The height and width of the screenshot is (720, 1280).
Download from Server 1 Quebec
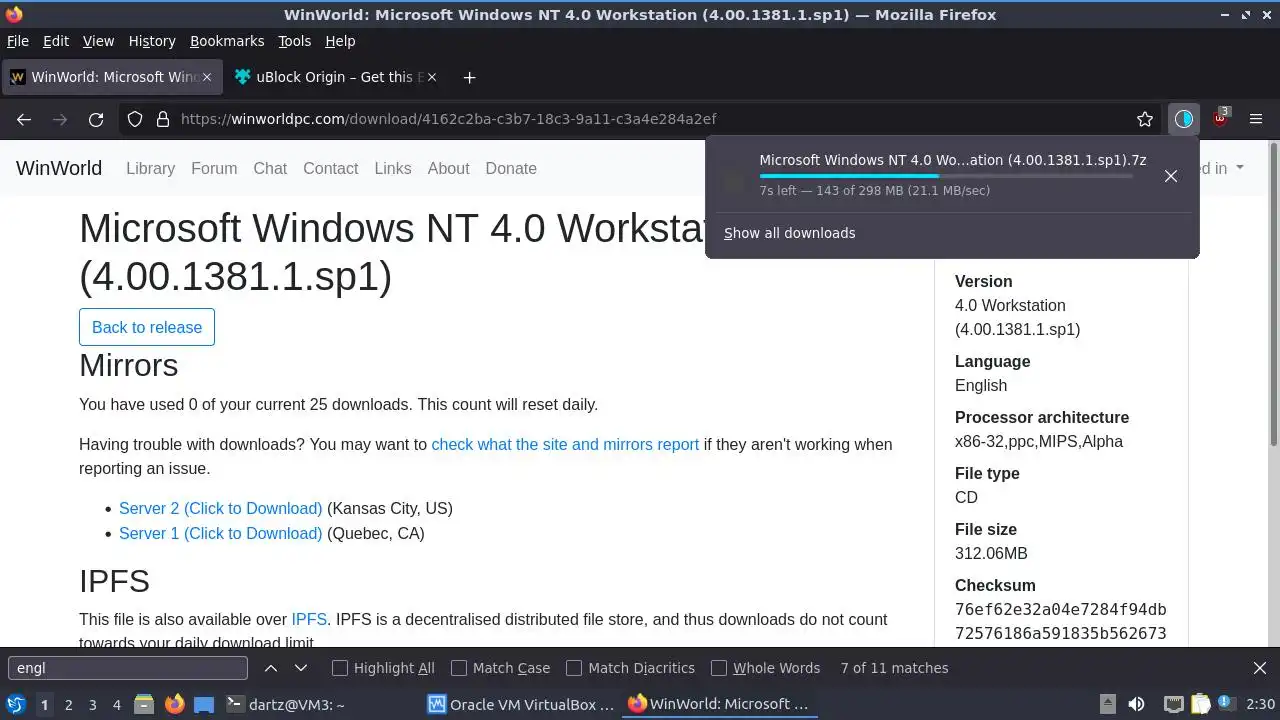pyautogui.click(x=220, y=533)
